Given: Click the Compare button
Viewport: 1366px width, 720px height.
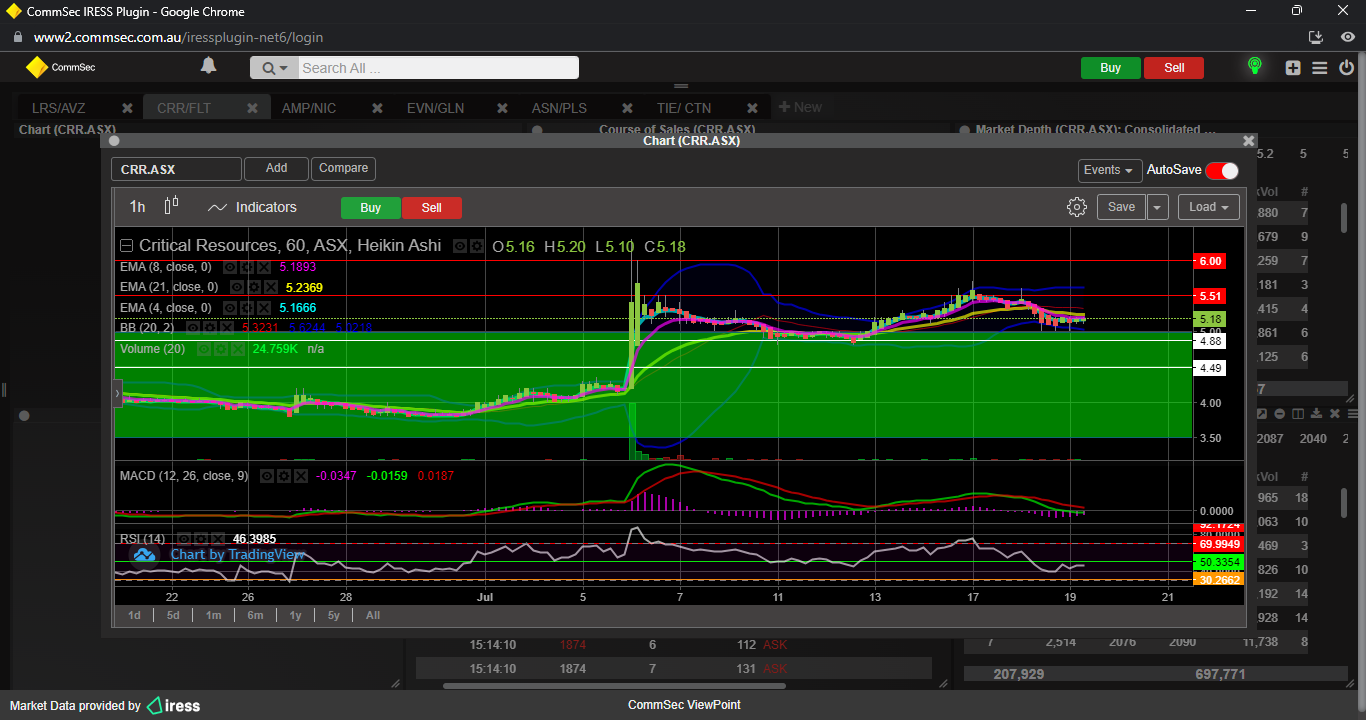Looking at the screenshot, I should click(344, 168).
